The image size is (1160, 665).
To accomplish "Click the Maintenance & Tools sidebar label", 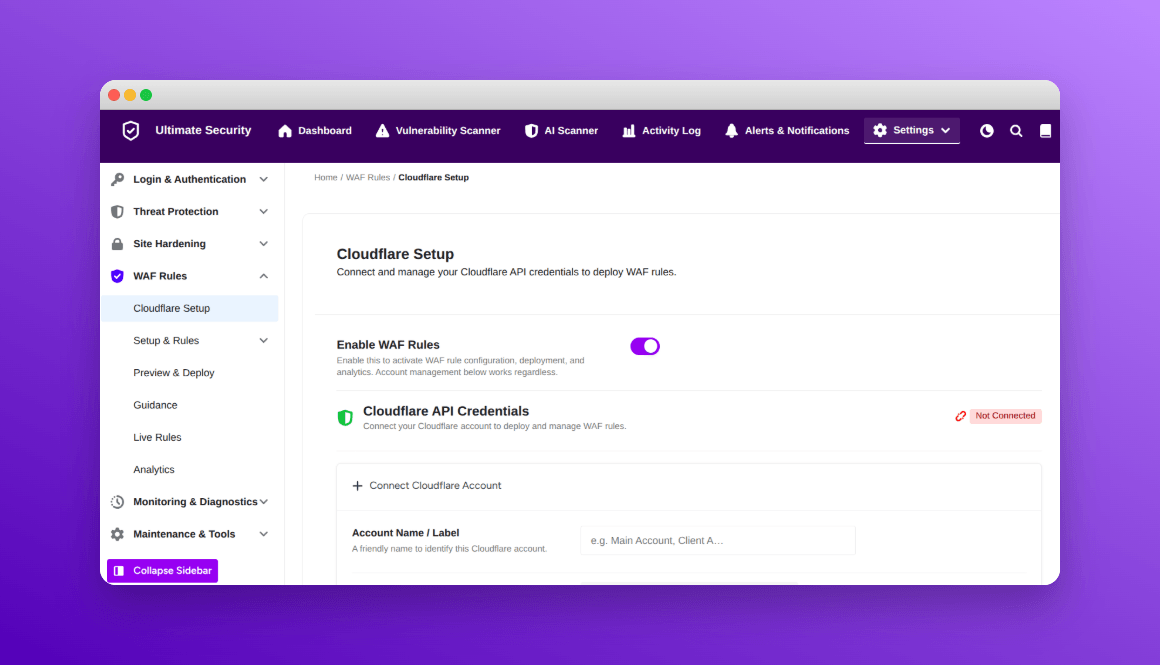I will (184, 534).
